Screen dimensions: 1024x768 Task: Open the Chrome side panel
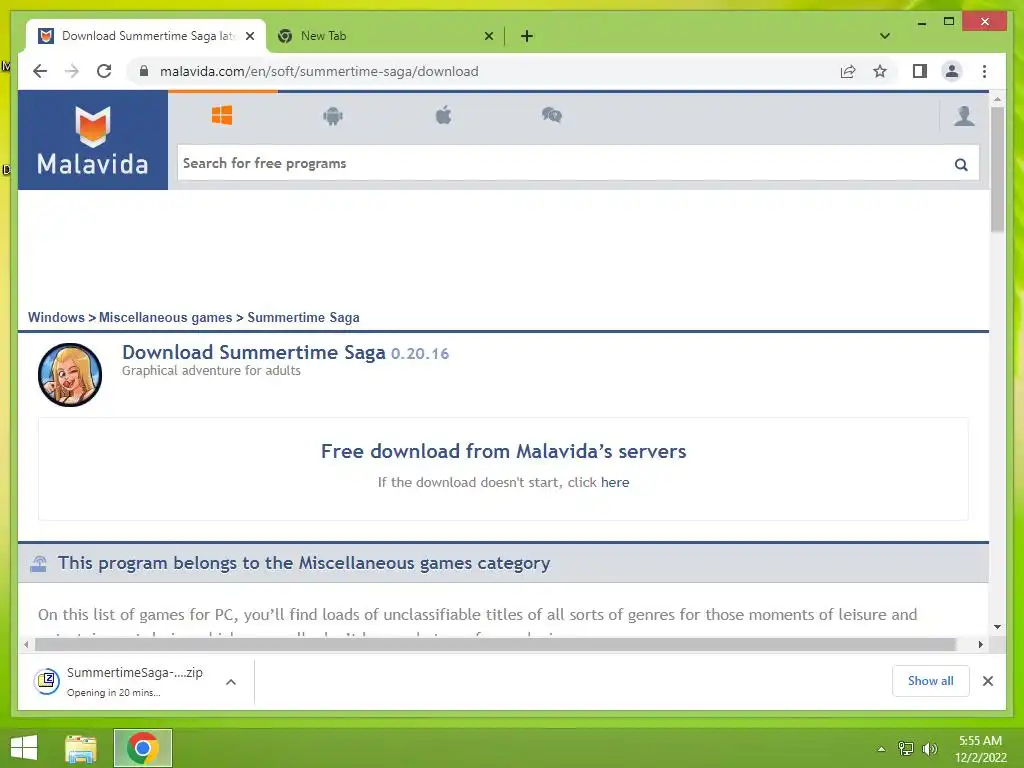[920, 71]
